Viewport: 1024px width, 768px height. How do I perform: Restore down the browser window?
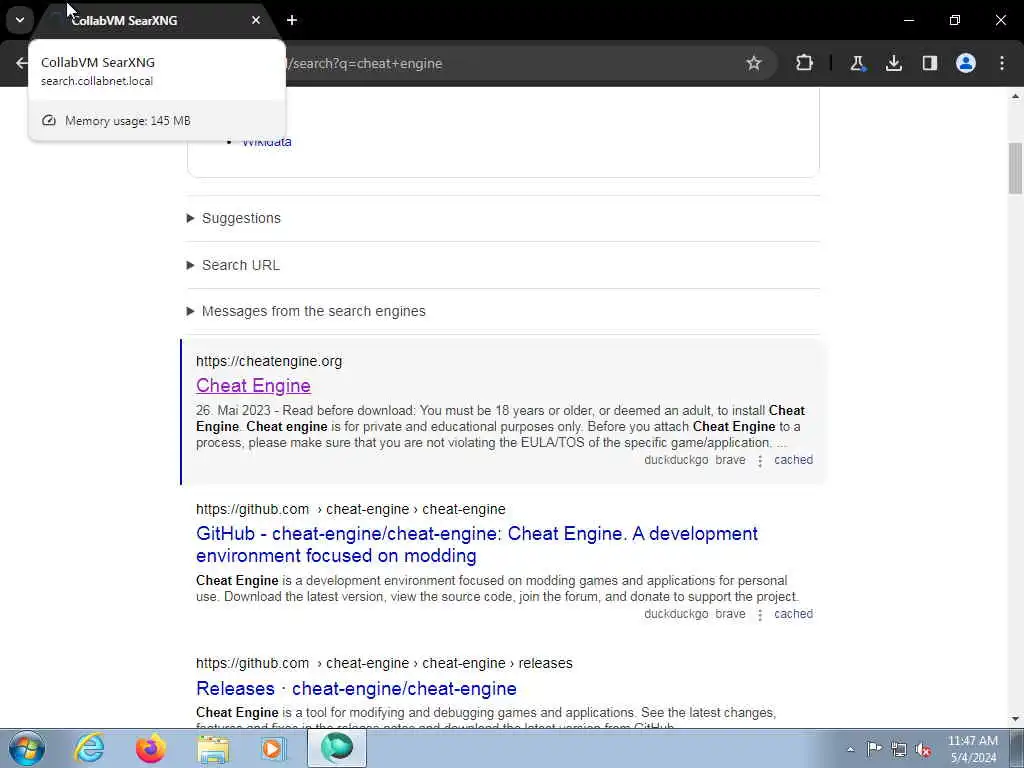click(x=955, y=20)
